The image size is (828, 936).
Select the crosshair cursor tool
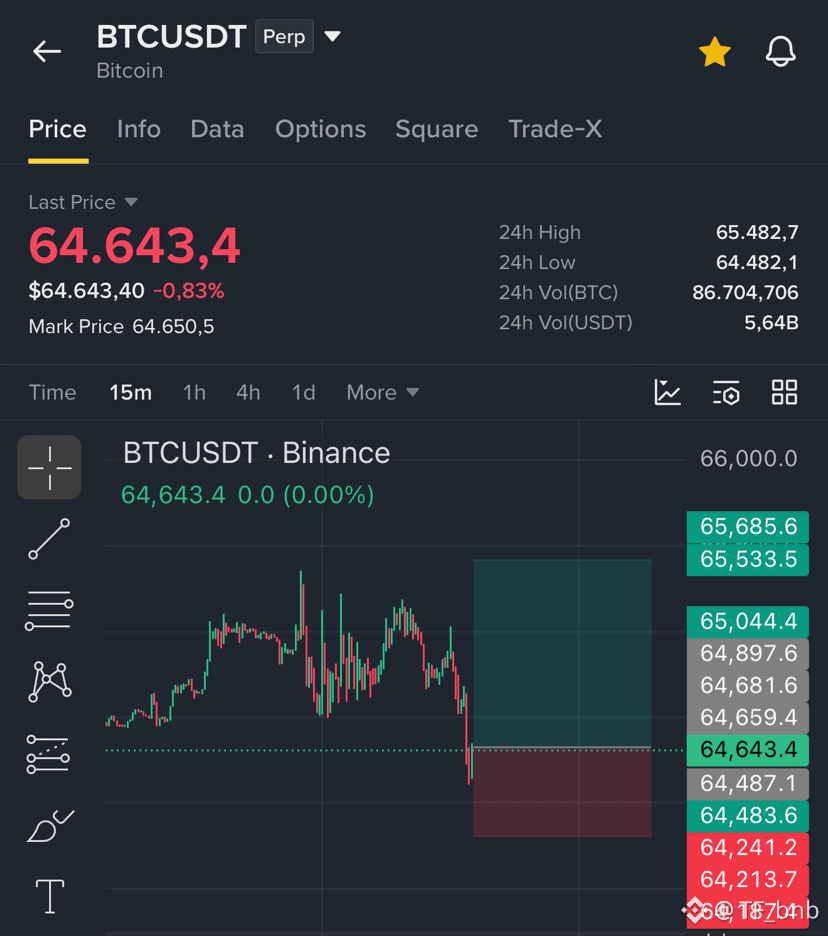pos(49,467)
